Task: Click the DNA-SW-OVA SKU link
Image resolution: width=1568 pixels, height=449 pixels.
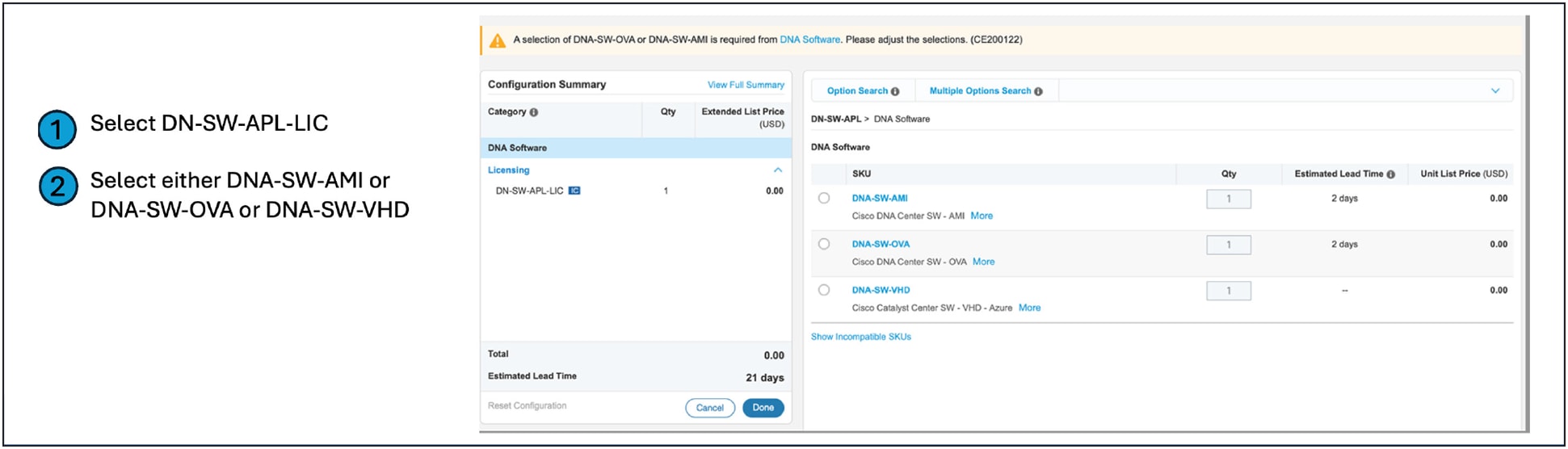Action: coord(881,244)
